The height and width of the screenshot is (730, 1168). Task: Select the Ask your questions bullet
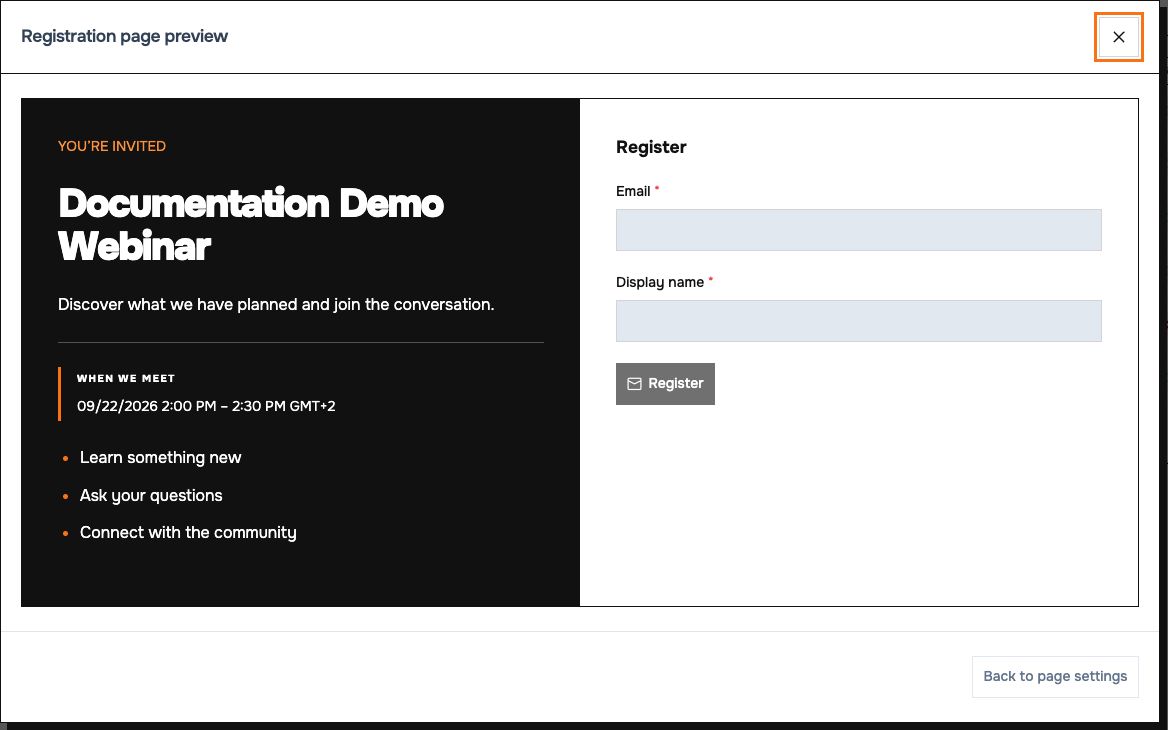[150, 495]
